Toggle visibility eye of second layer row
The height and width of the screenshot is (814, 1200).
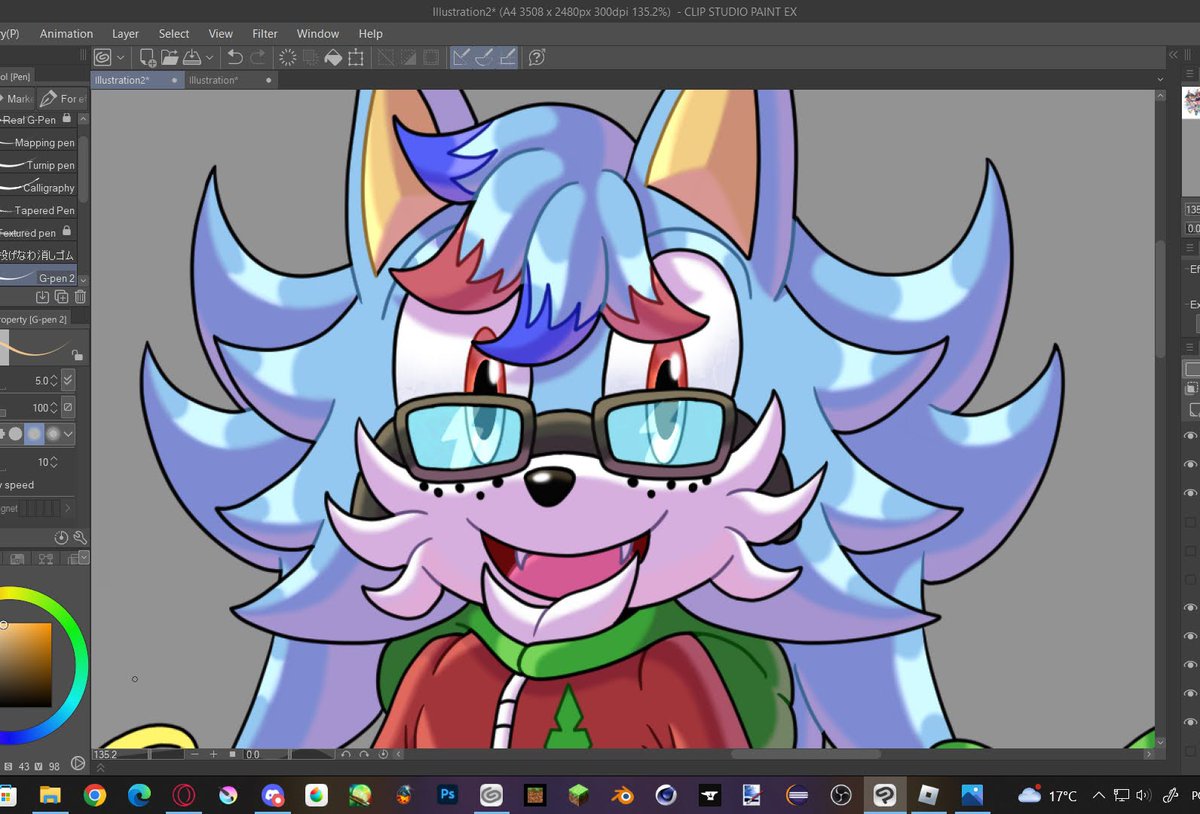(x=1190, y=465)
